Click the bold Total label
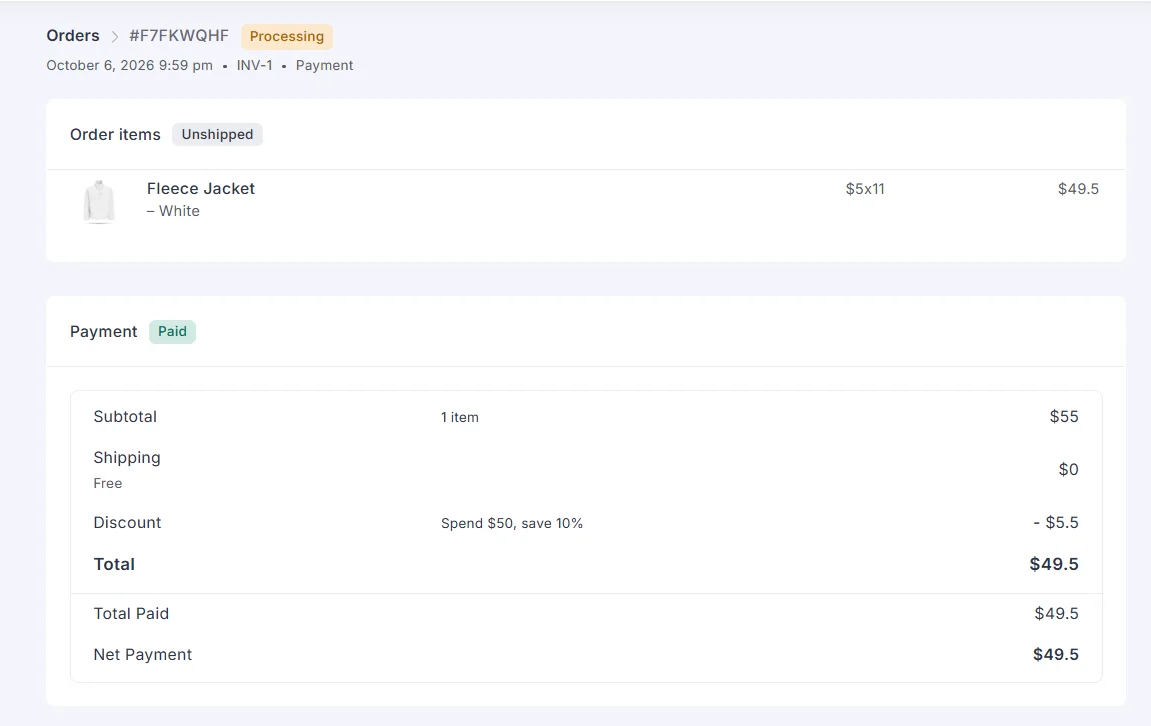Image resolution: width=1151 pixels, height=726 pixels. point(114,565)
